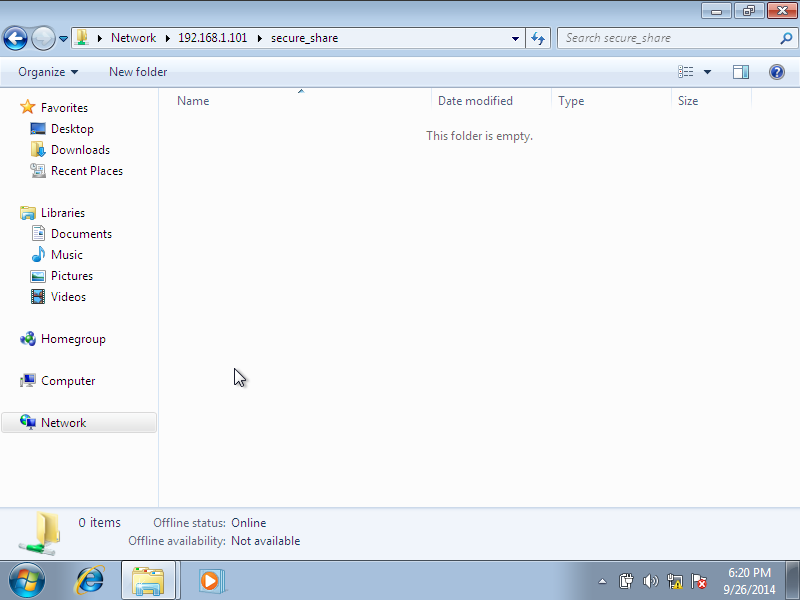Open the Documents library
800x600 pixels.
(x=81, y=234)
